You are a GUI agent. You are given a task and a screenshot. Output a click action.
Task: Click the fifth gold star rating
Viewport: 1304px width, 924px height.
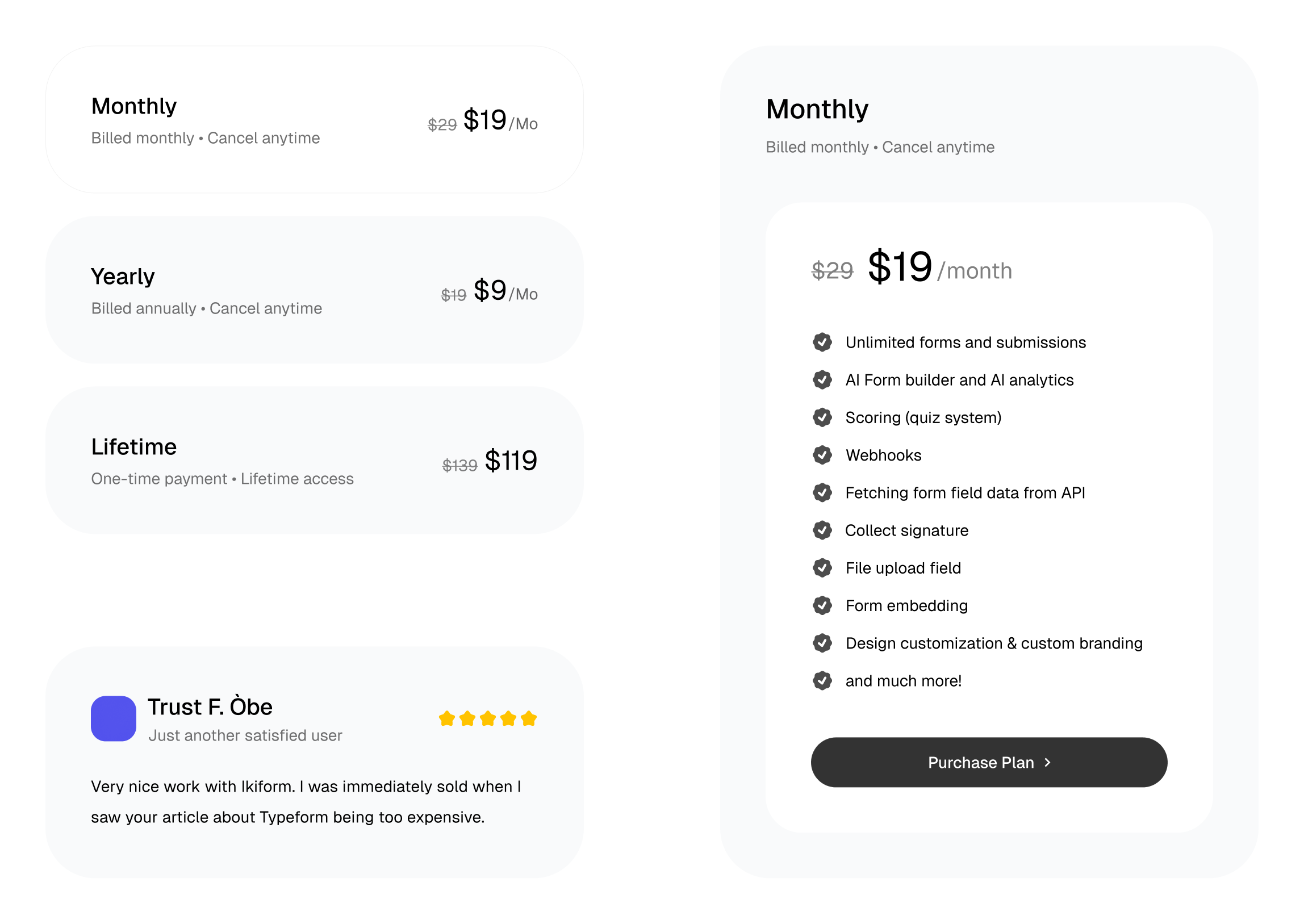(x=529, y=718)
